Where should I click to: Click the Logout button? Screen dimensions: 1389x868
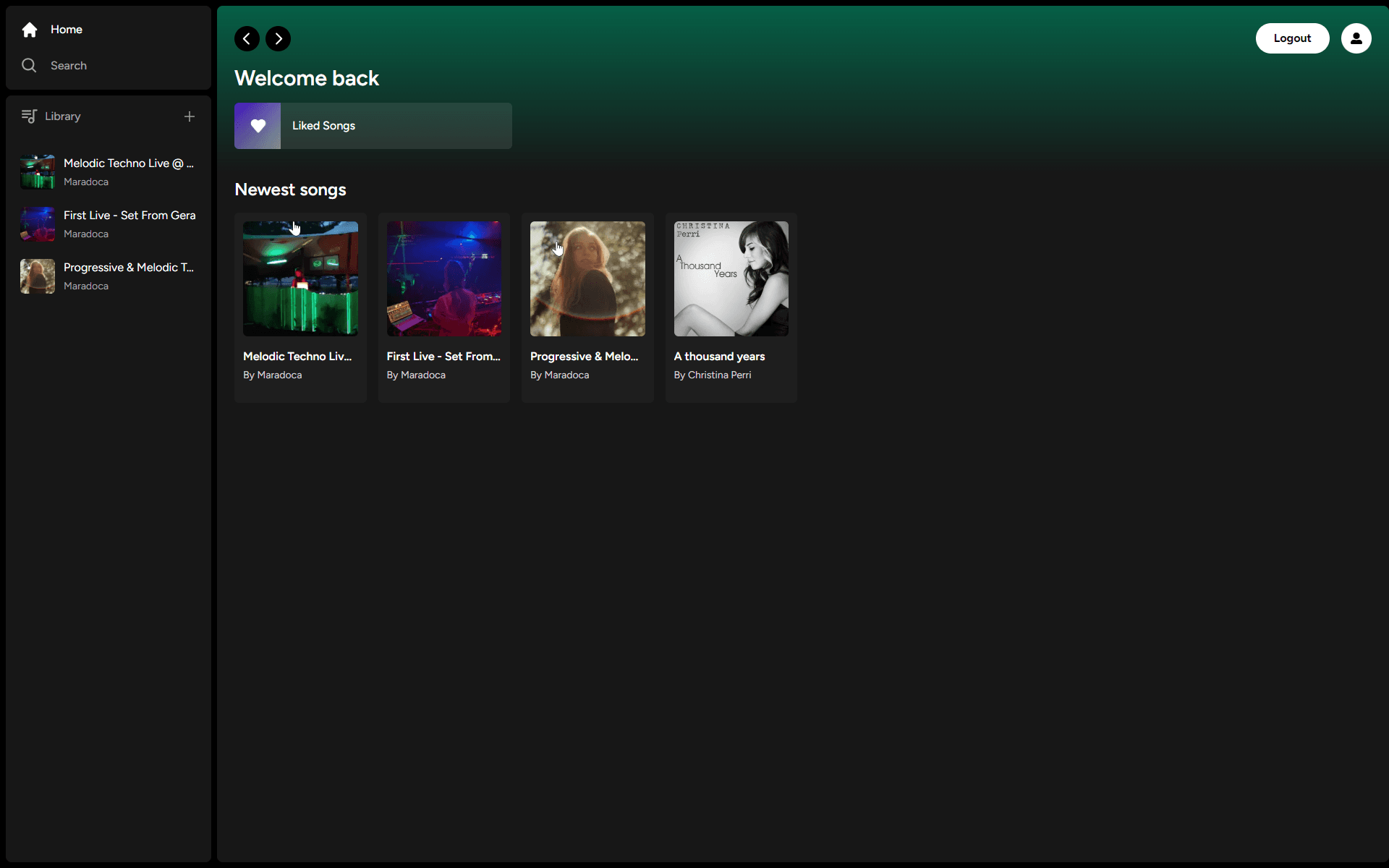[1292, 38]
